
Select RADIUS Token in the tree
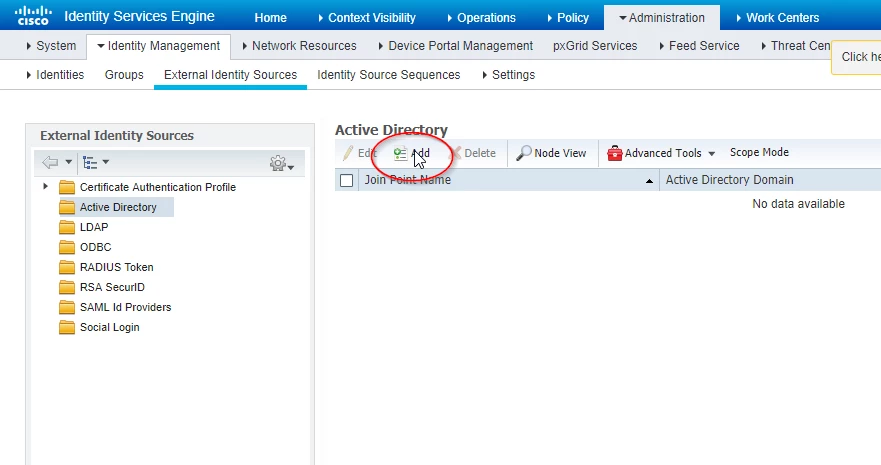tap(116, 267)
